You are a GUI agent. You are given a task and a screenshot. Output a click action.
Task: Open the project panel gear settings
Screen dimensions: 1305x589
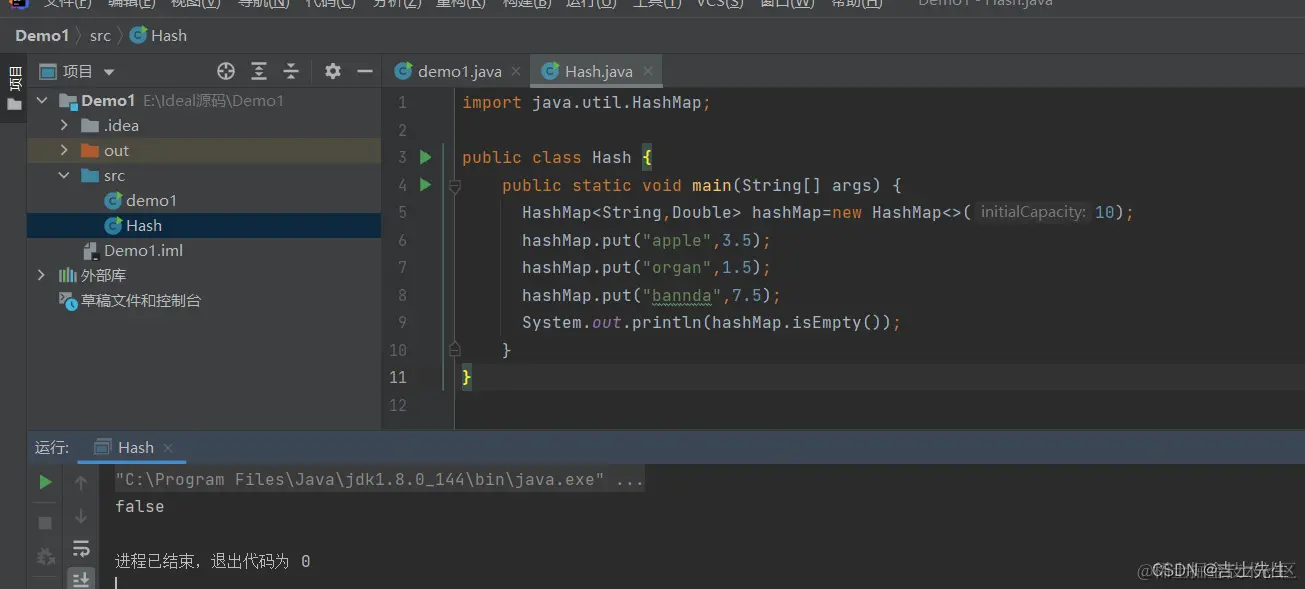click(333, 71)
